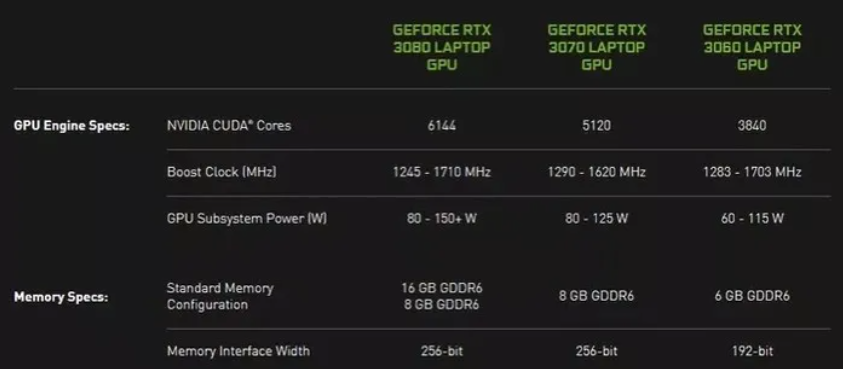The height and width of the screenshot is (369, 843).
Task: Click the 192-bit memory interface value
Action: coord(752,351)
